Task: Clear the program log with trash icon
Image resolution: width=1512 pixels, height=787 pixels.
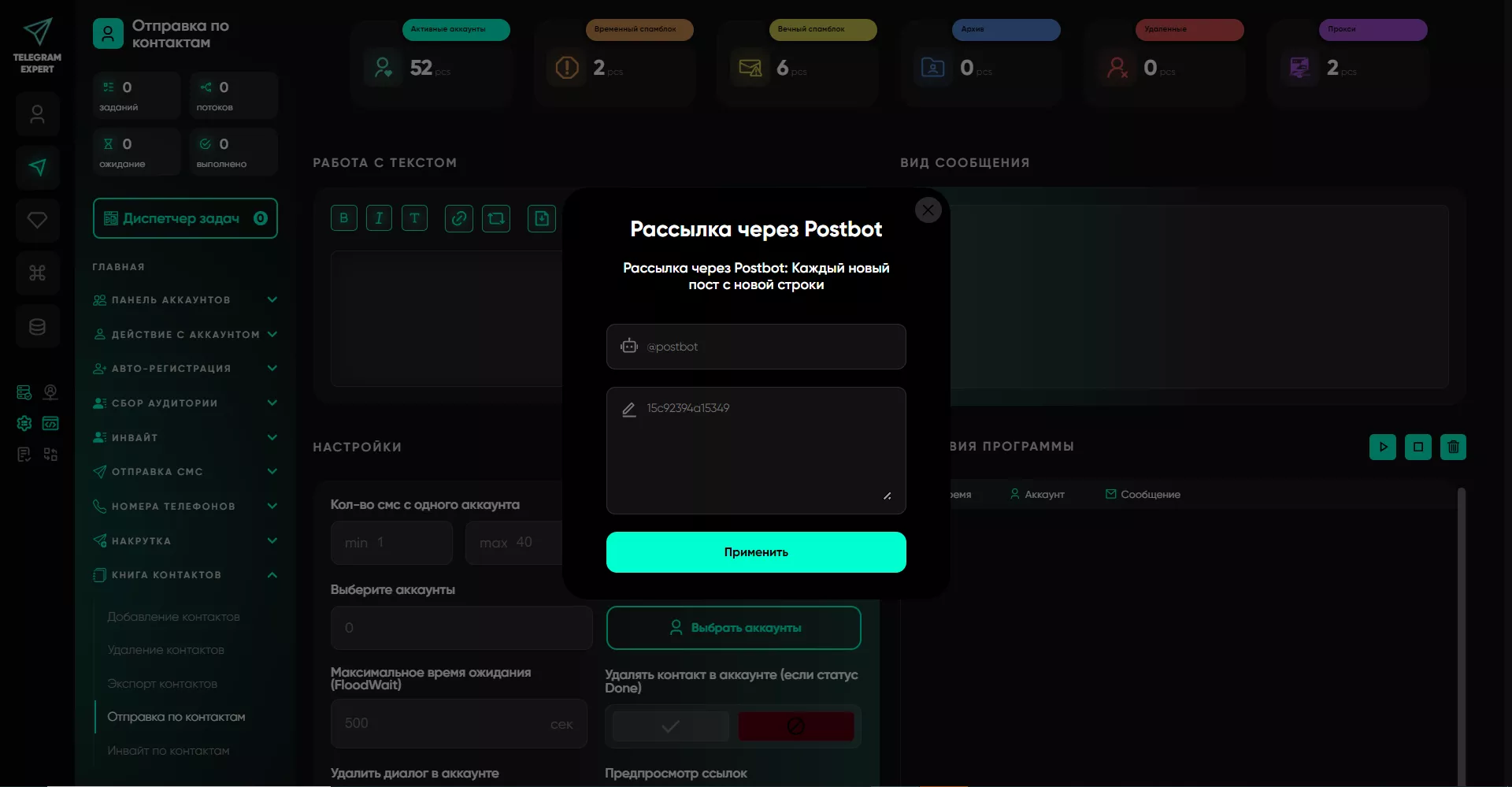Action: (1454, 447)
